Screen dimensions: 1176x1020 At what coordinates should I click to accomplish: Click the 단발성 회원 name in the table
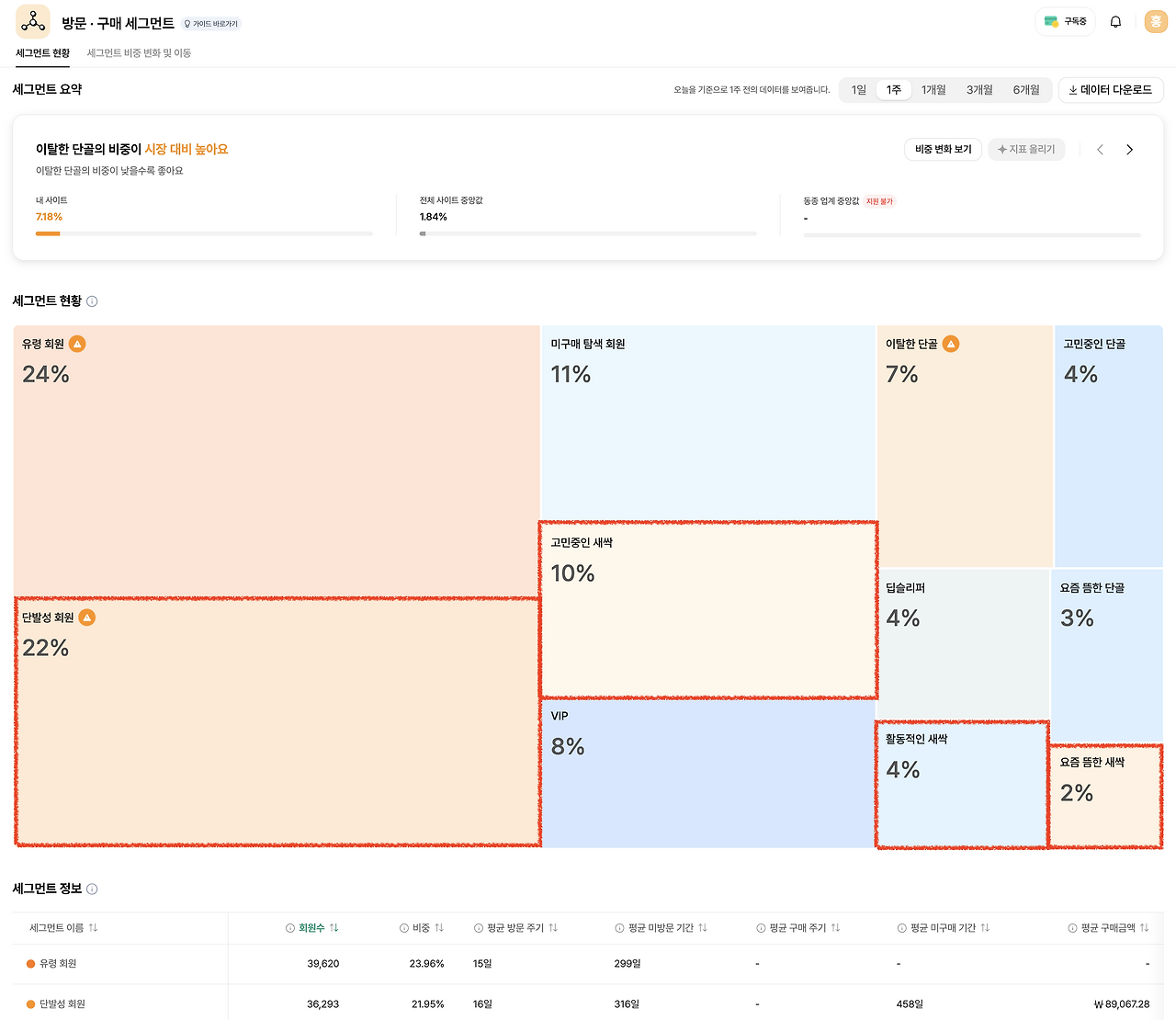pyautogui.click(x=62, y=1004)
